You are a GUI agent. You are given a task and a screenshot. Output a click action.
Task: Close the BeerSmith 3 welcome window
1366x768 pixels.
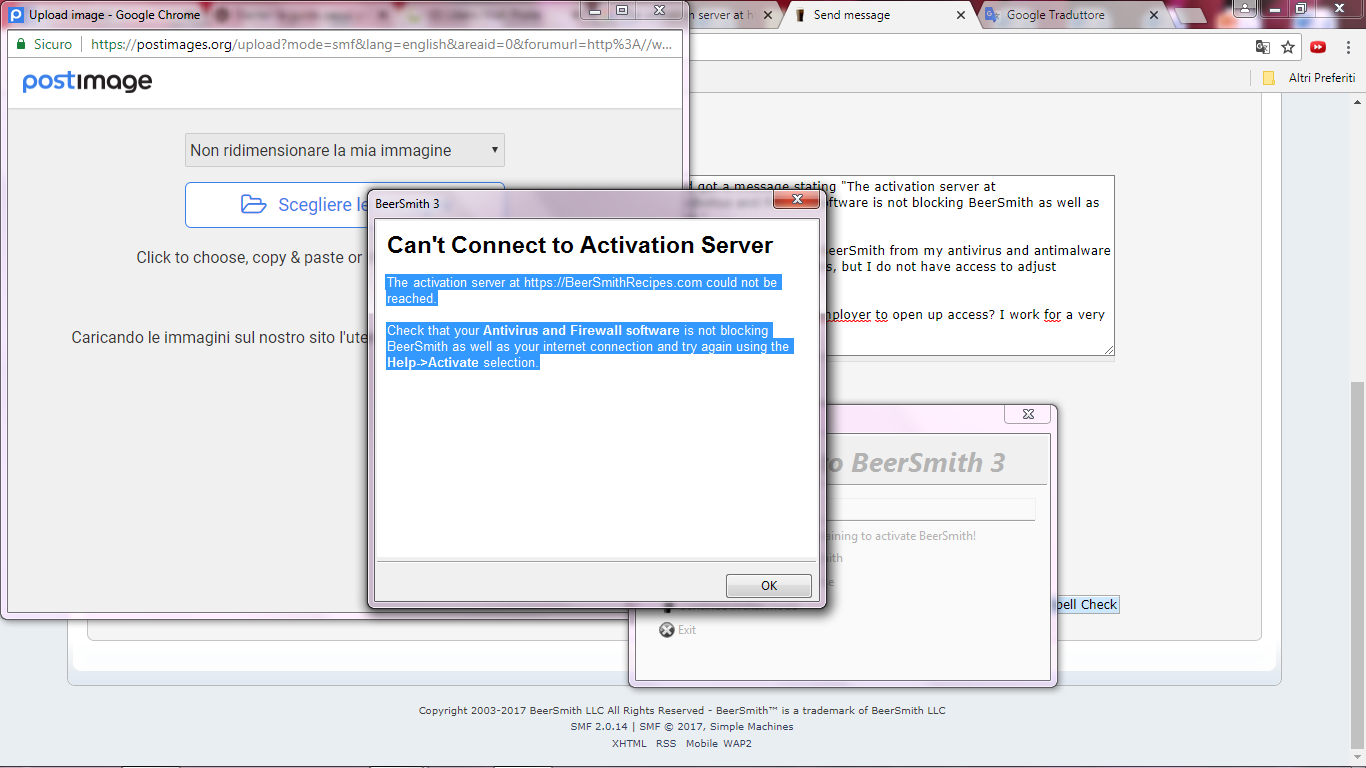coord(1028,414)
